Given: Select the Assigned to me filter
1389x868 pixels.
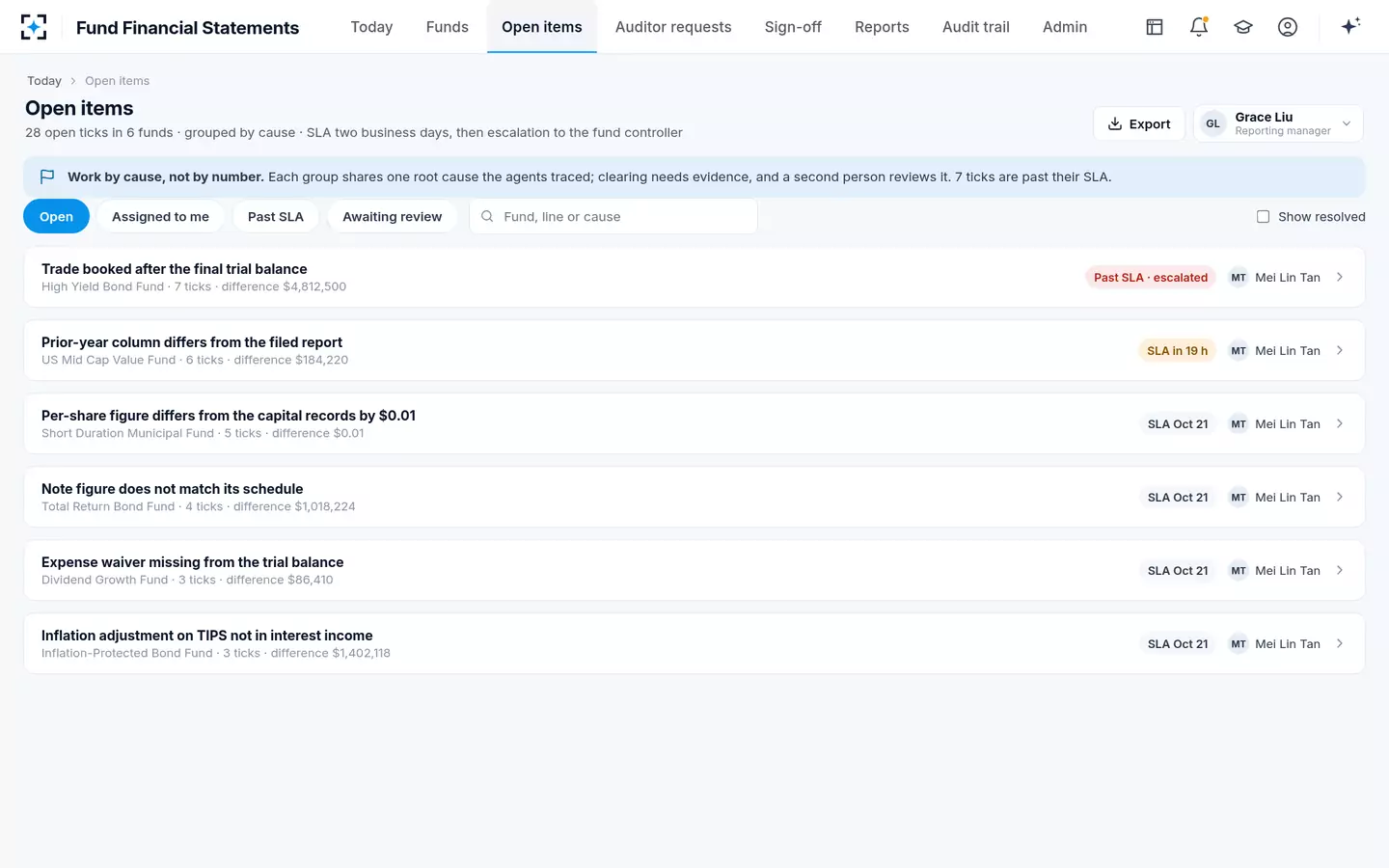Looking at the screenshot, I should [x=161, y=217].
